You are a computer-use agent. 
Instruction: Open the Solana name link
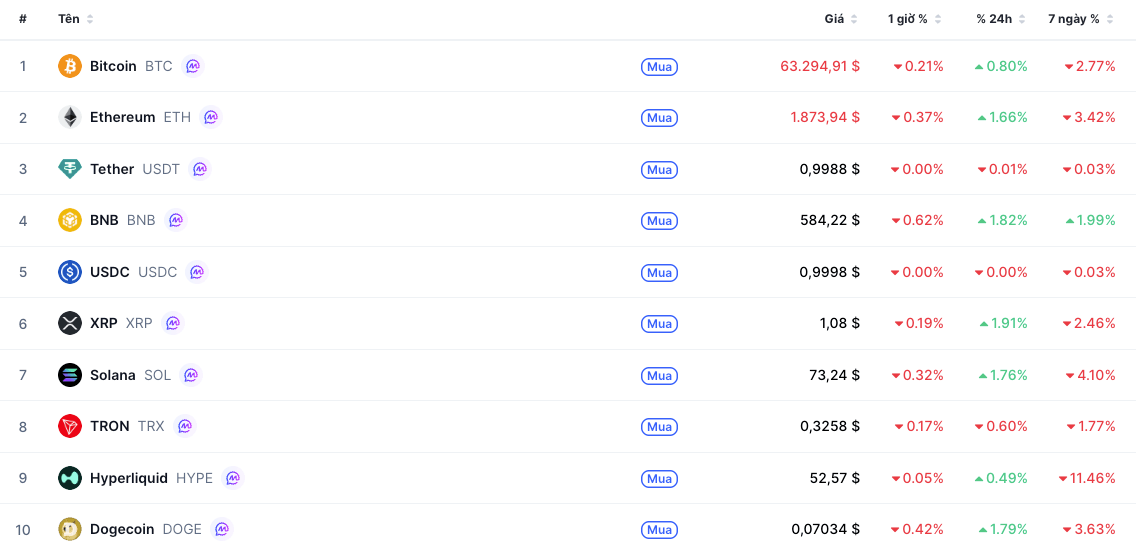click(x=113, y=375)
